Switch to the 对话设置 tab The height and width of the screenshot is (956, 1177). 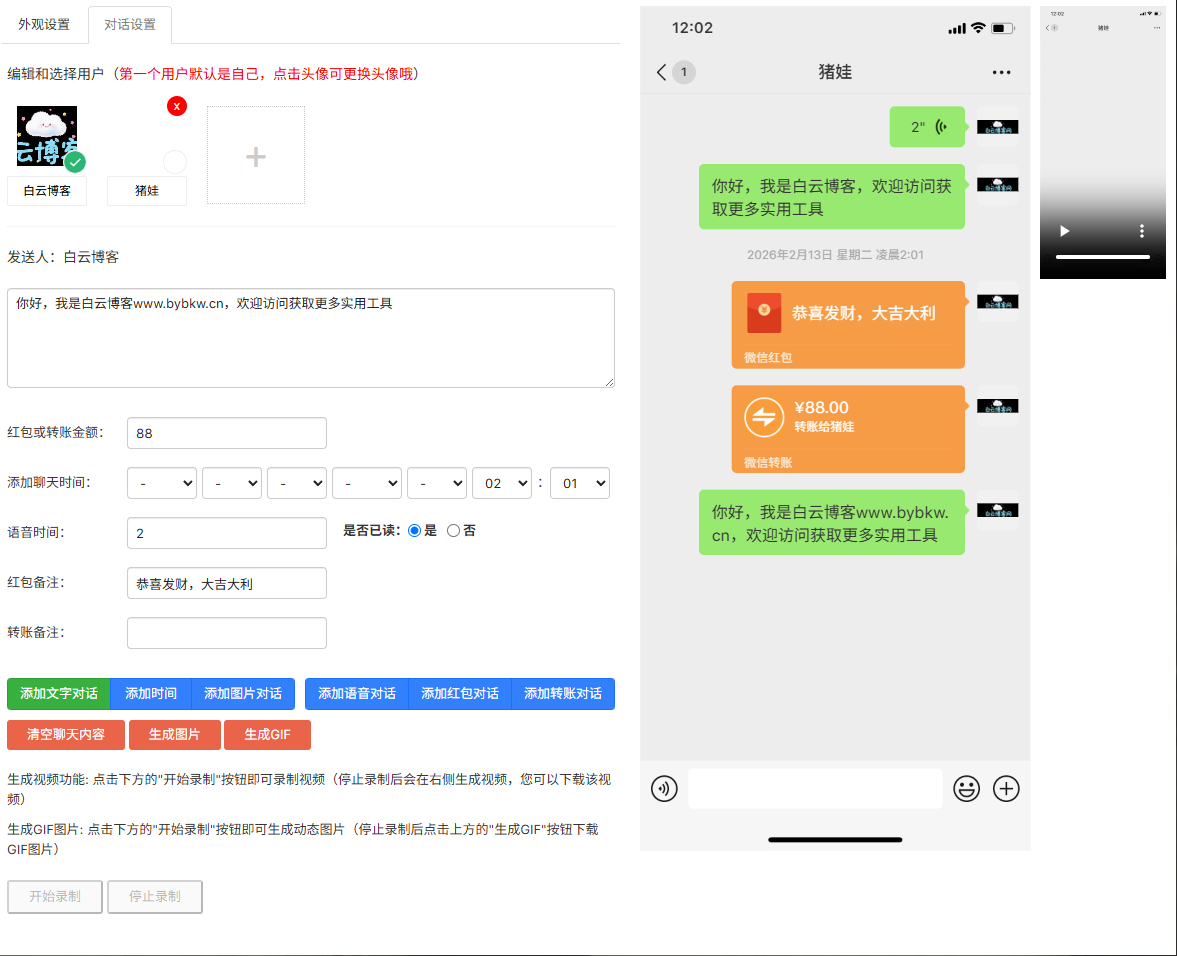pyautogui.click(x=130, y=24)
